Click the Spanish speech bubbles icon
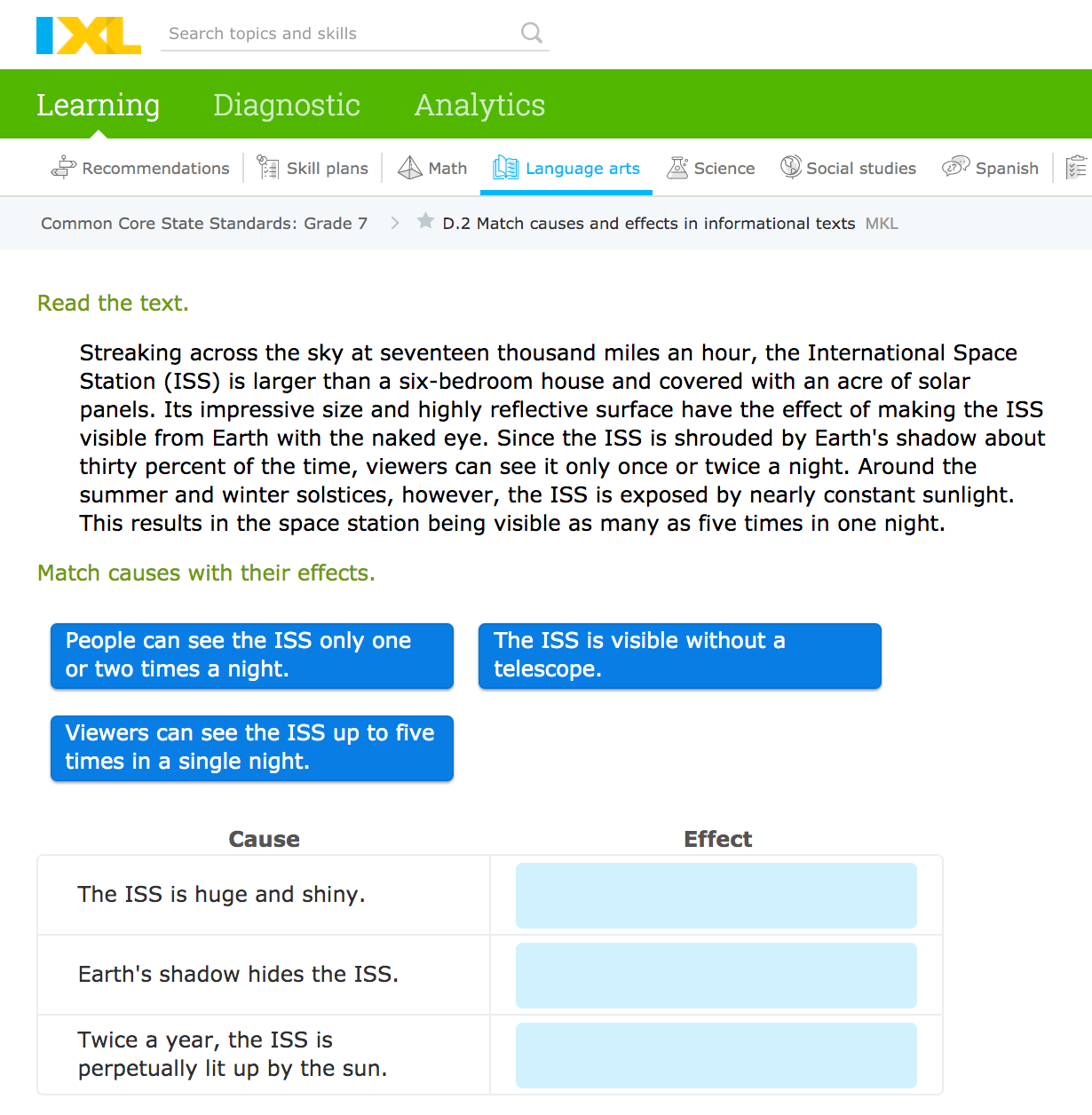This screenshot has height=1115, width=1092. tap(955, 167)
